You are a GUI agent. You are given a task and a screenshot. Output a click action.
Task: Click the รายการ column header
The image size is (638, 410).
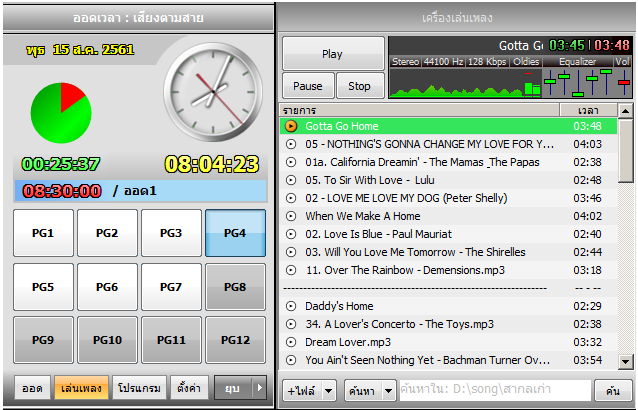420,110
